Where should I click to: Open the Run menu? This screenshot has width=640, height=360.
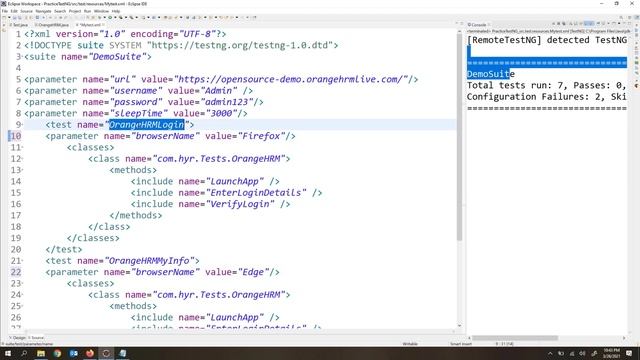tap(87, 11)
